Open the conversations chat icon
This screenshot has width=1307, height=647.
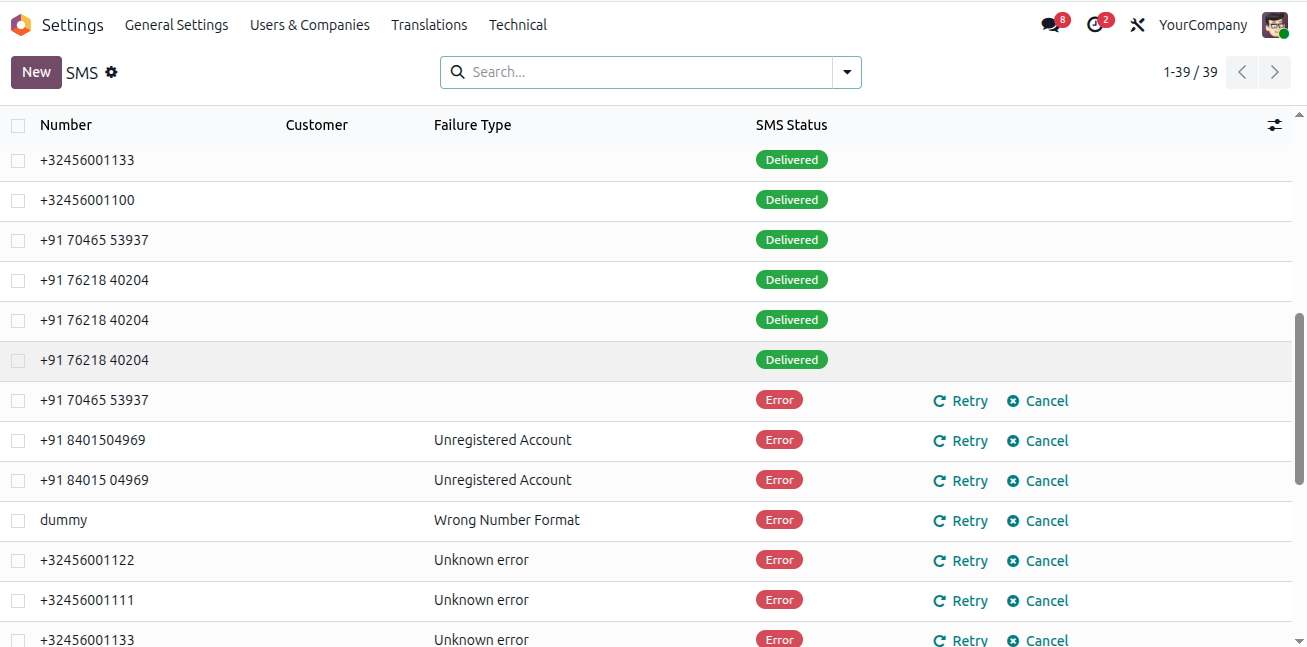1050,25
